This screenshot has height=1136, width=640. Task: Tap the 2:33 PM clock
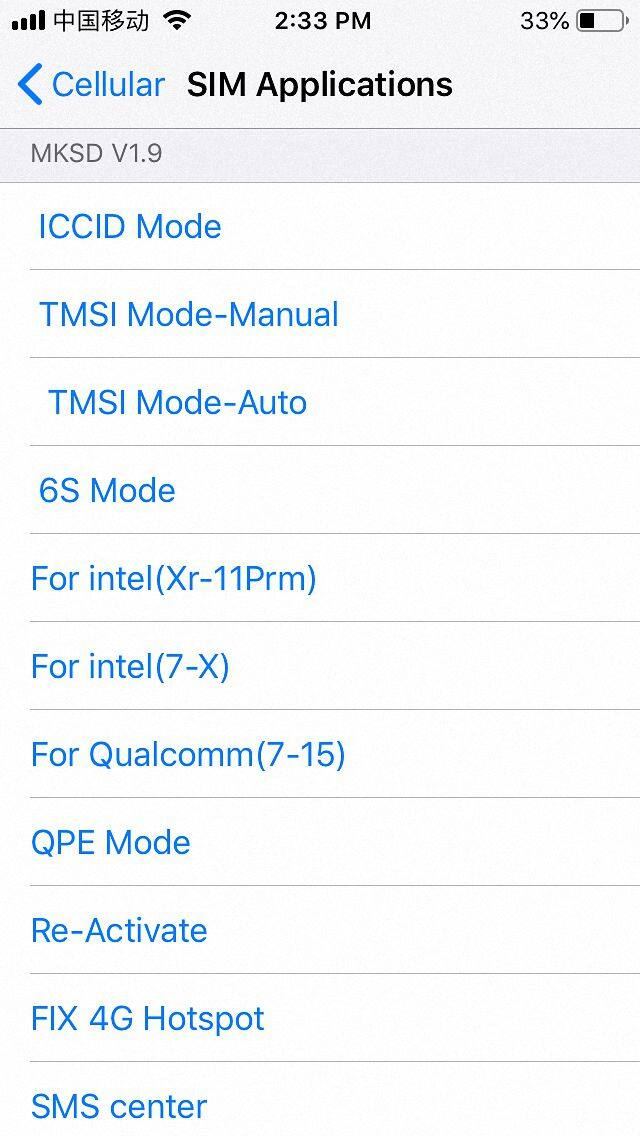coord(322,20)
